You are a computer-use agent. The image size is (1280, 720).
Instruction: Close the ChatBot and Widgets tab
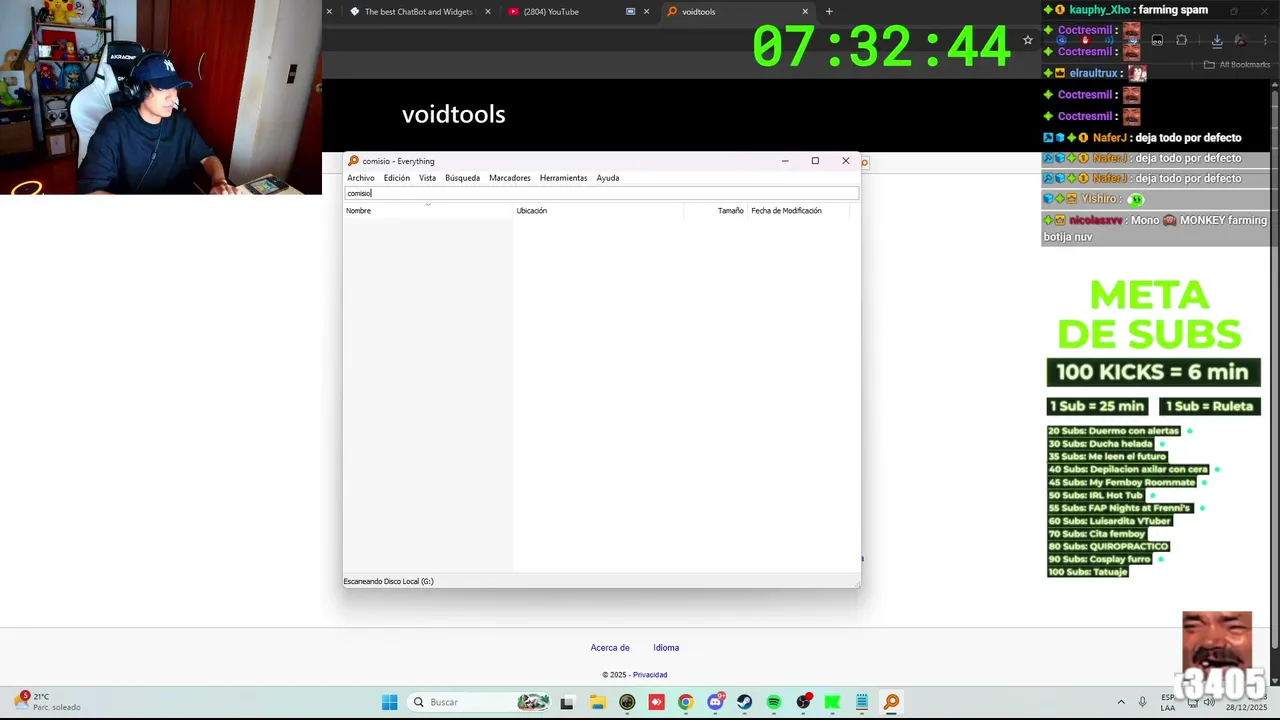point(488,12)
